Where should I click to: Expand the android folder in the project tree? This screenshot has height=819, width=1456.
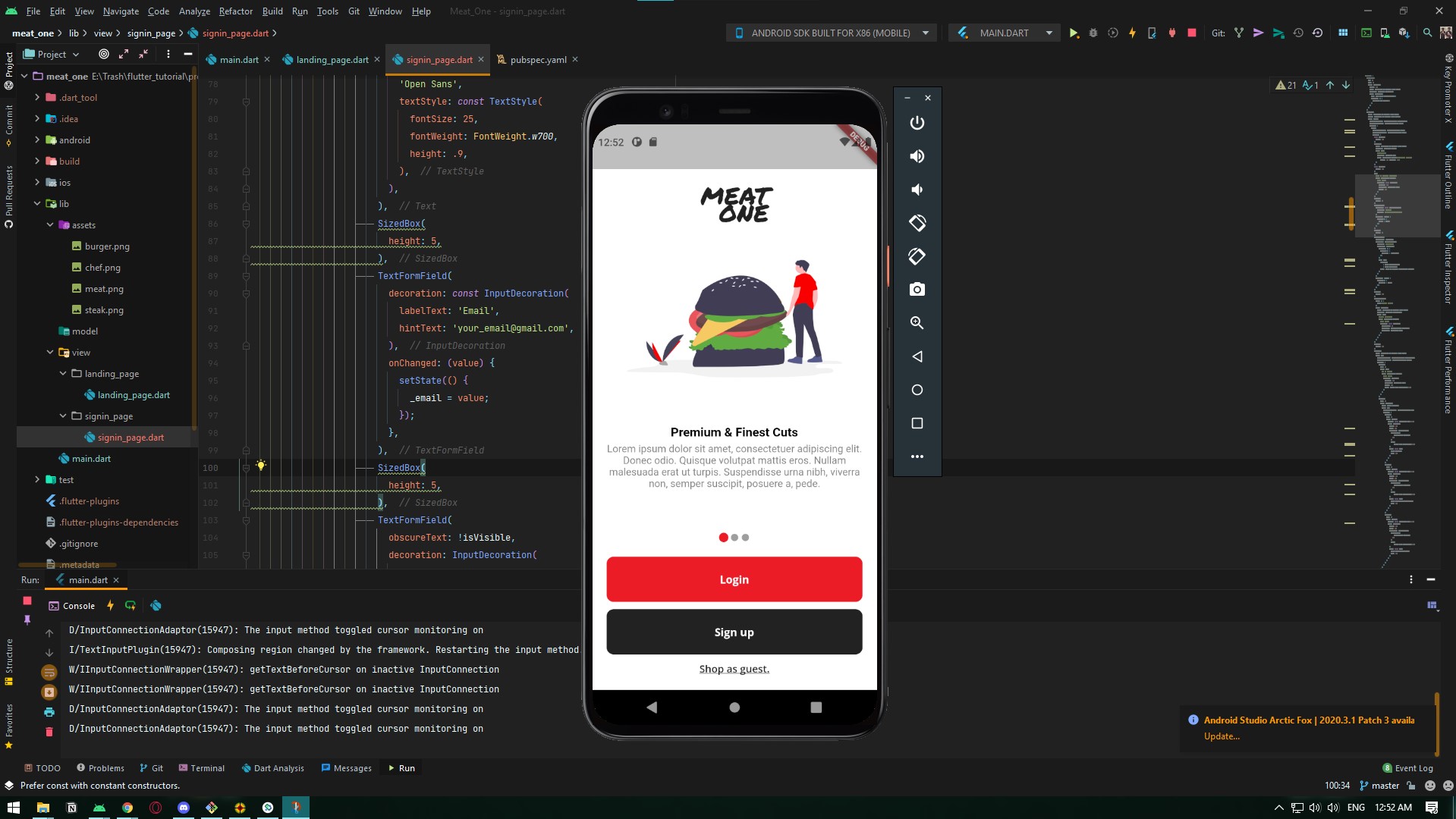[x=36, y=140]
